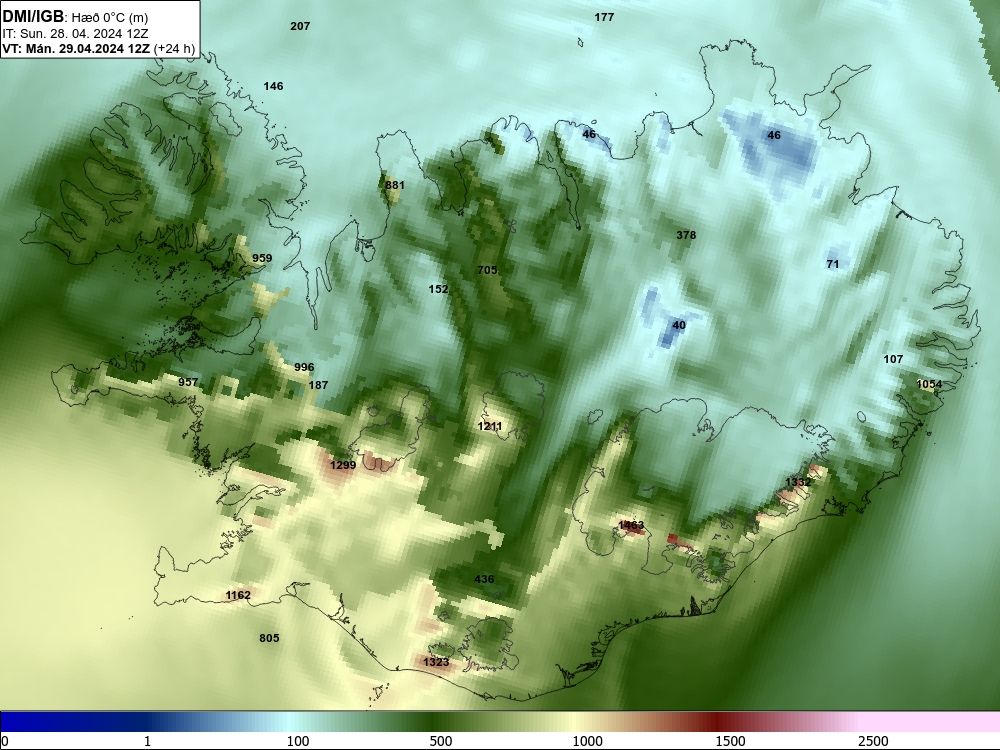Viewport: 1000px width, 750px height.
Task: Select the 177 value label on the map
Action: [604, 17]
